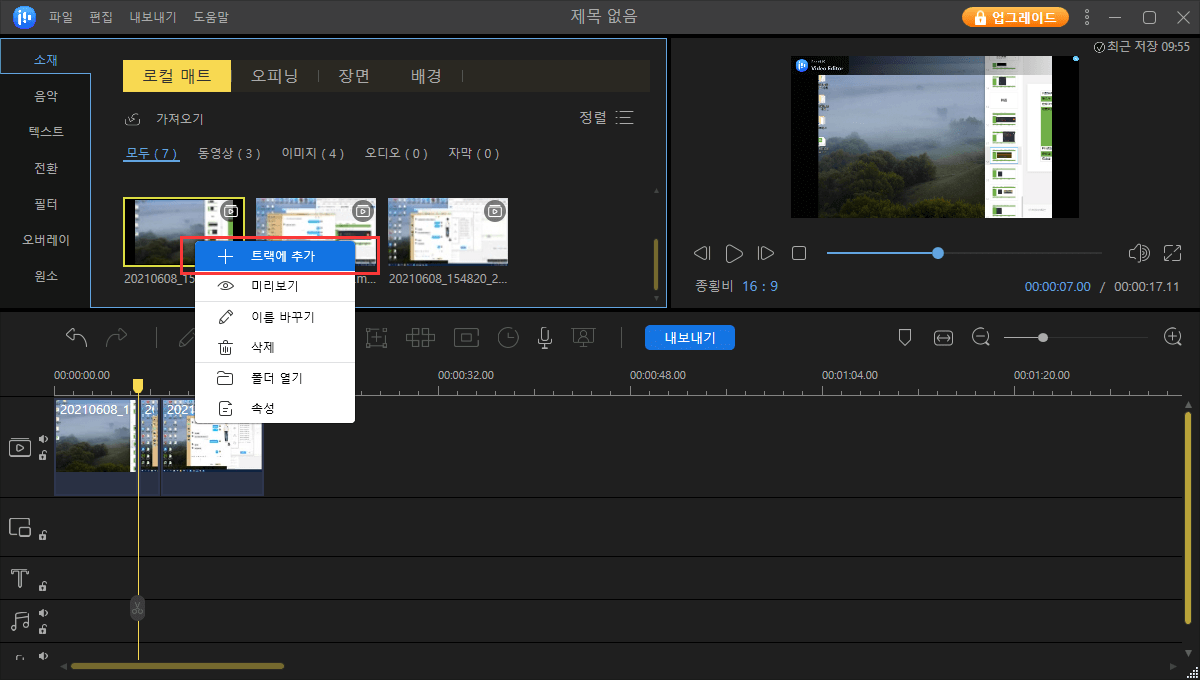Click the scissors split icon on the playhead

pos(137,607)
